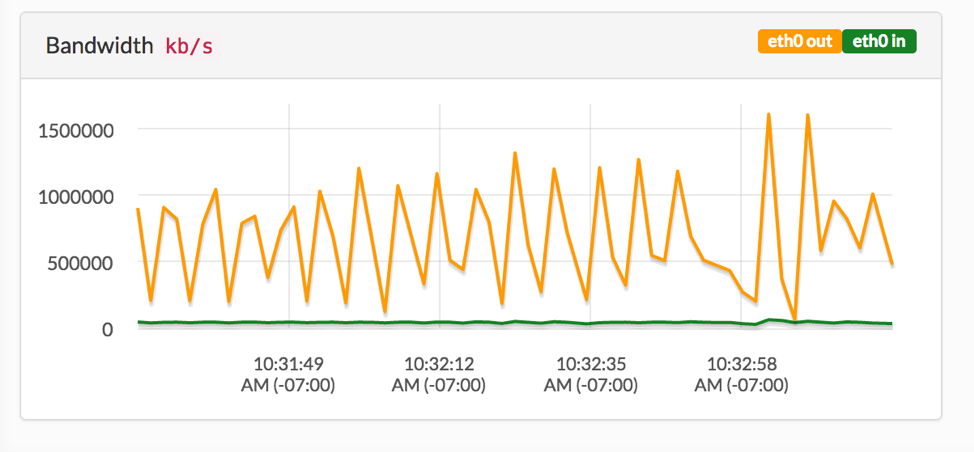Toggle the eth0 out legend badge

(x=799, y=42)
